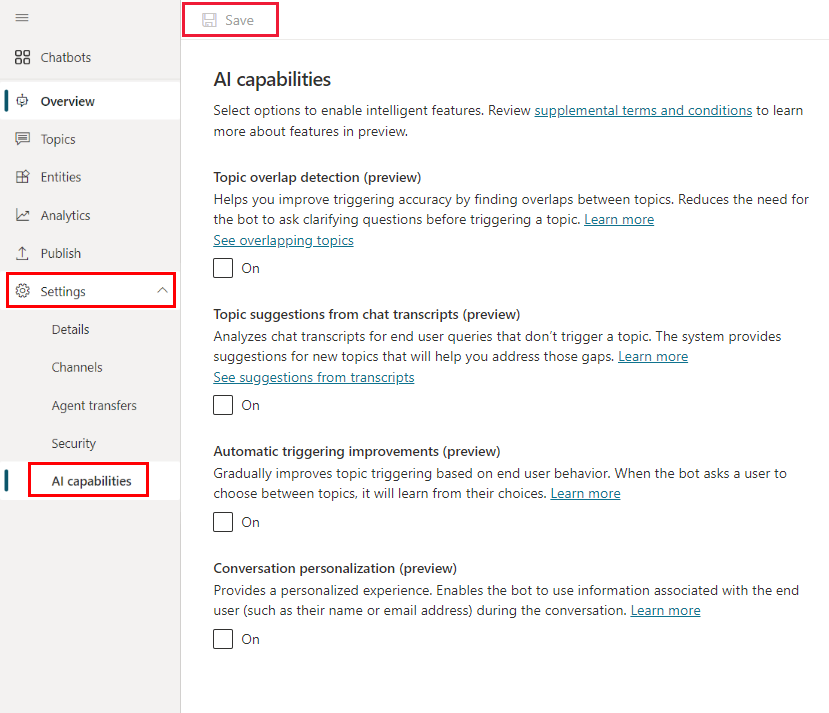Go to Agent transfers settings
The height and width of the screenshot is (713, 829).
[x=94, y=405]
